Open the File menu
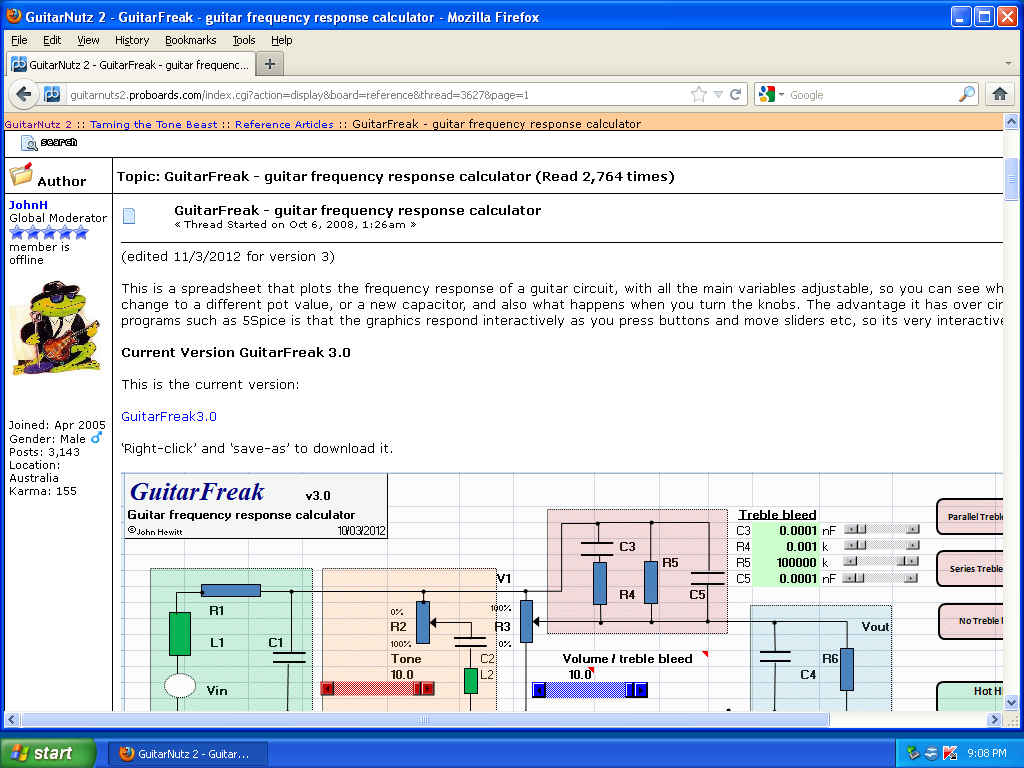 (19, 40)
